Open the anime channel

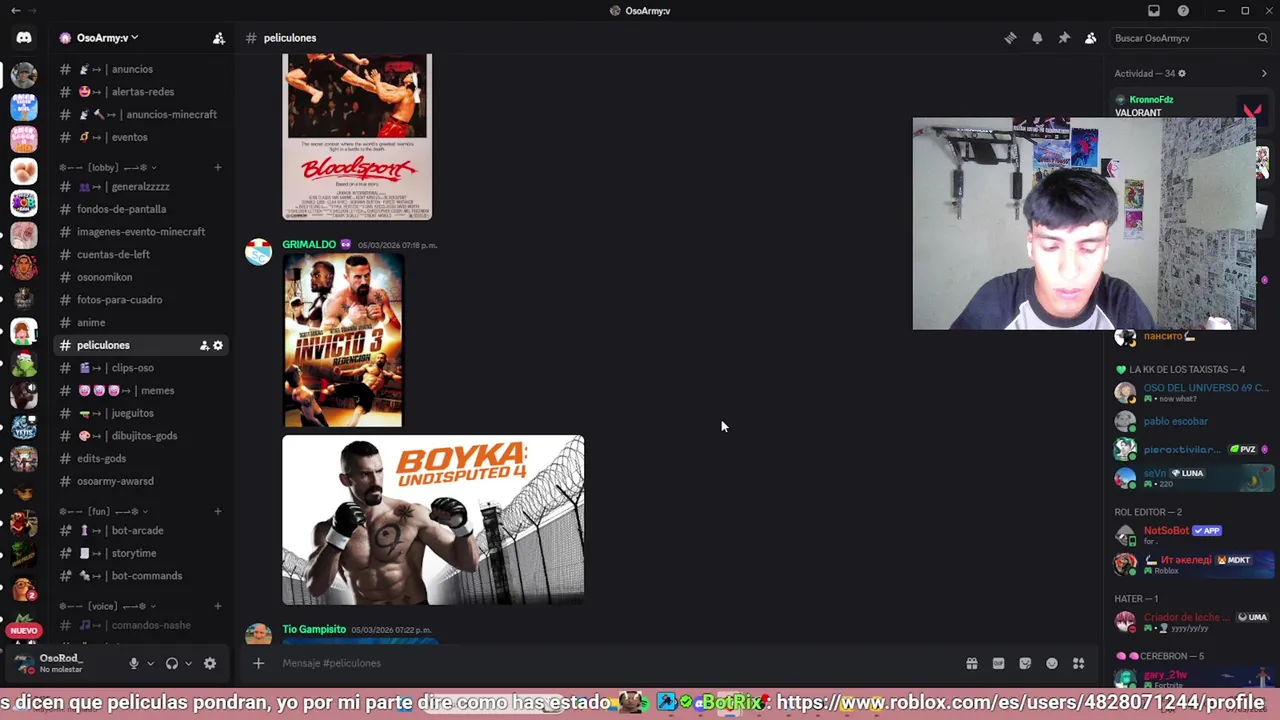click(141, 322)
